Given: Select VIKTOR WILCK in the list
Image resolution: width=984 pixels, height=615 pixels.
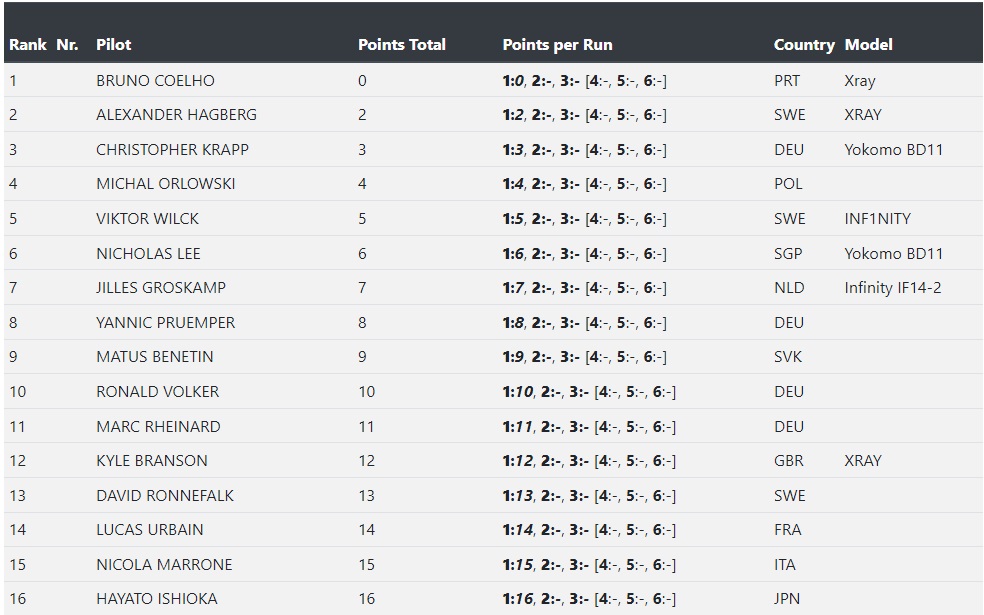Looking at the screenshot, I should [147, 218].
